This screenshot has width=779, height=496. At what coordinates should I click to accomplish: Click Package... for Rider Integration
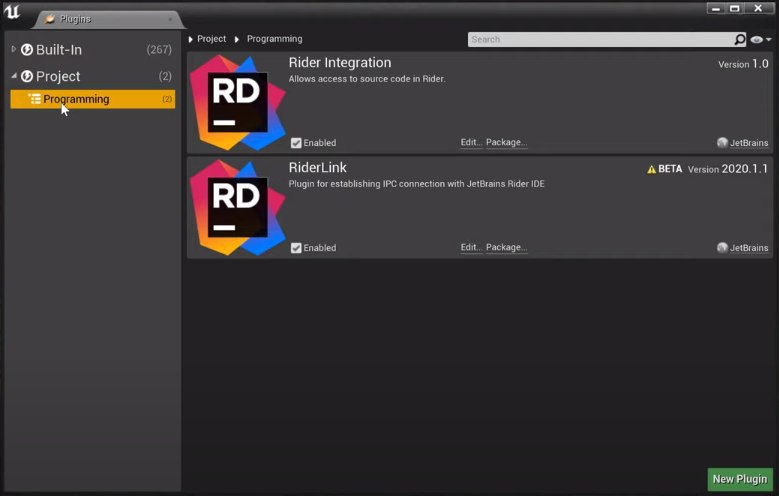(506, 142)
